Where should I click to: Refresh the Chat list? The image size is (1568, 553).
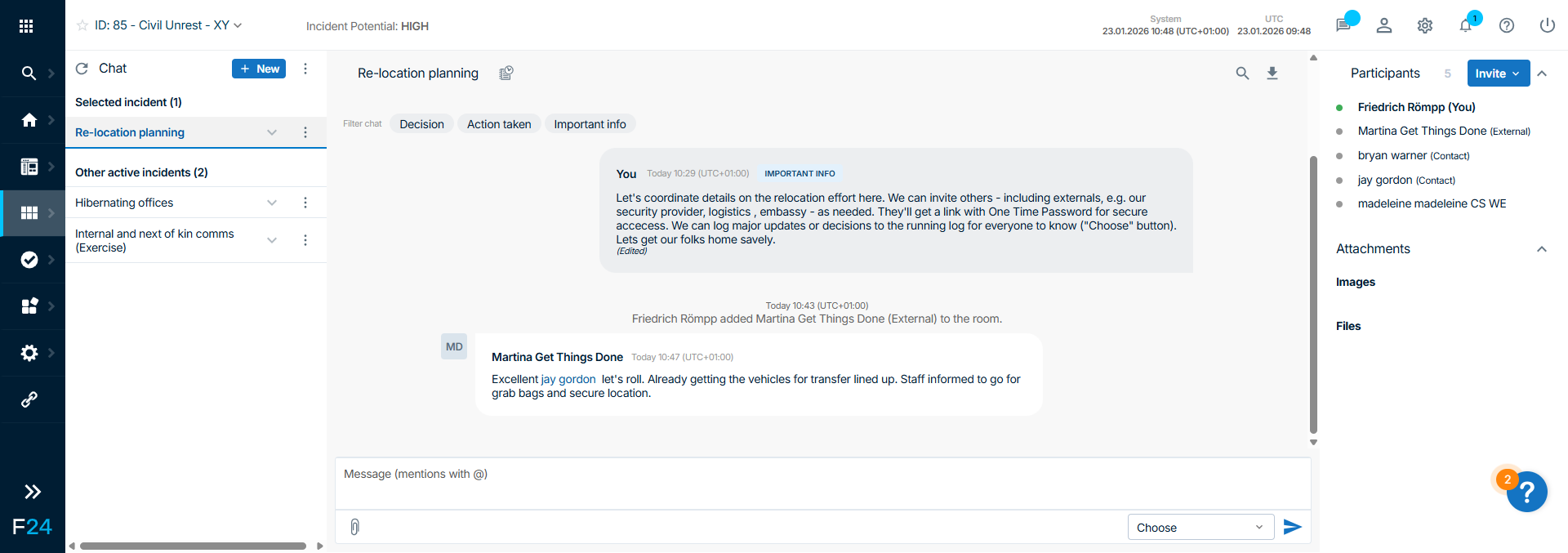[x=82, y=69]
